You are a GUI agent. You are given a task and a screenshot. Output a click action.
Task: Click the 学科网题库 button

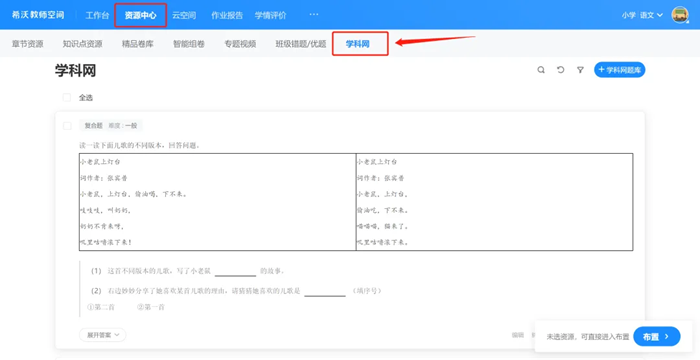click(619, 70)
